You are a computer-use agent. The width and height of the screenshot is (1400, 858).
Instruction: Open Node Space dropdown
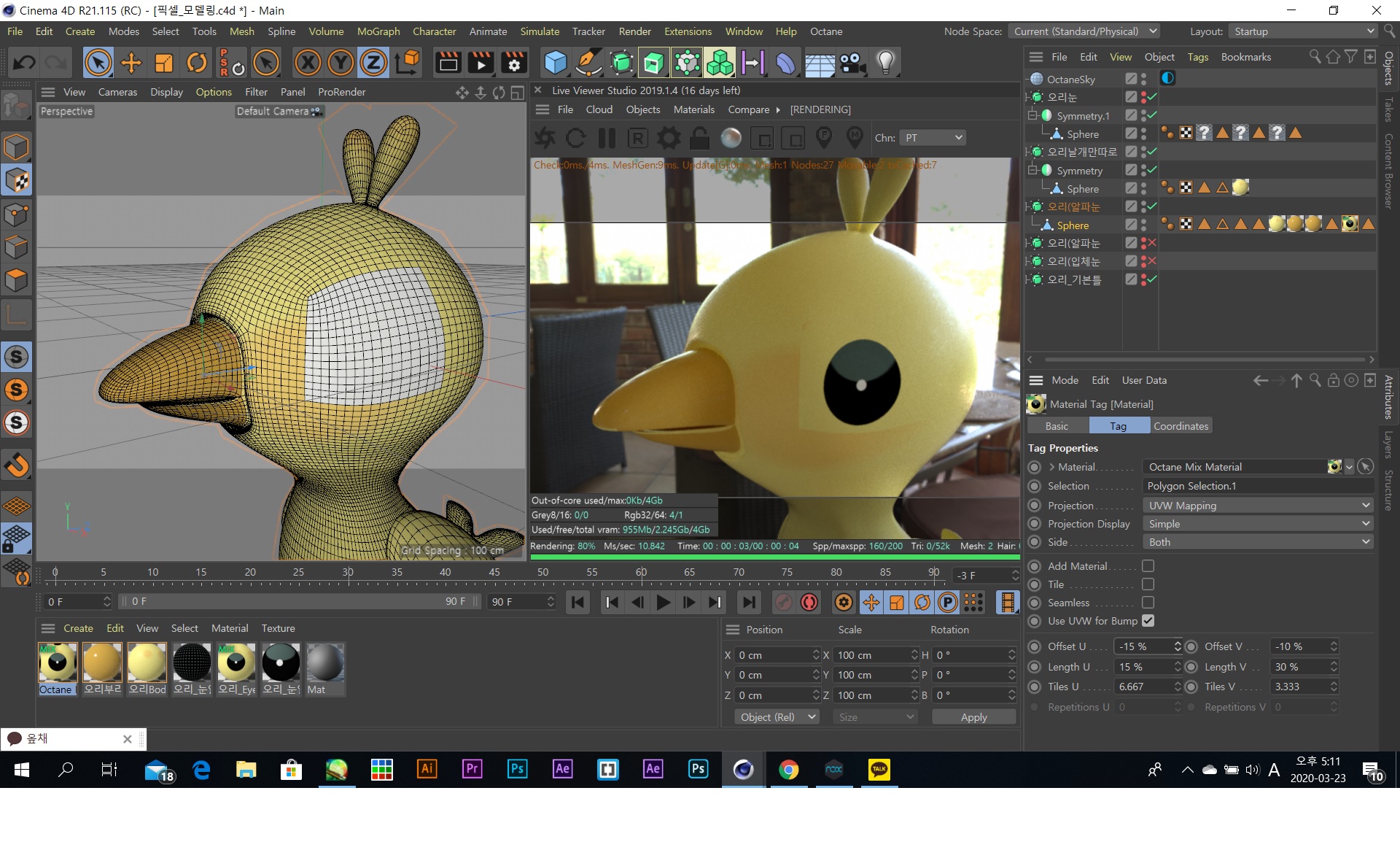pos(1083,31)
